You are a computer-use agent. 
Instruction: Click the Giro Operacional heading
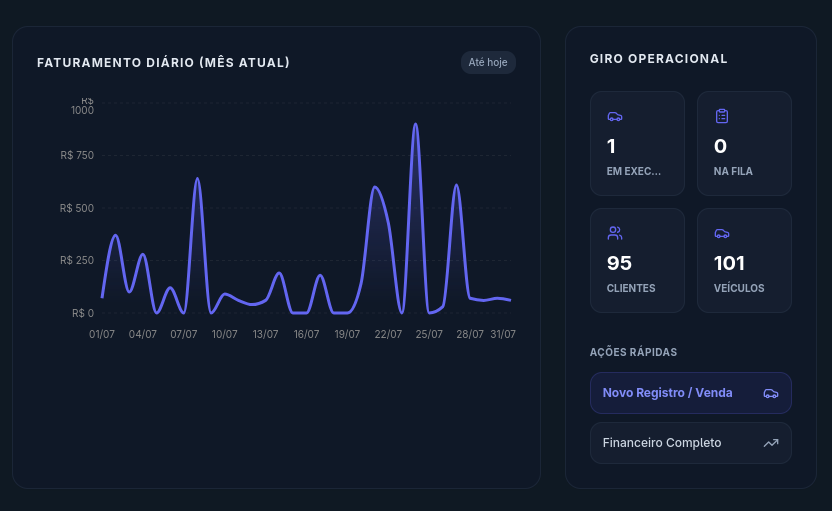pyautogui.click(x=658, y=59)
